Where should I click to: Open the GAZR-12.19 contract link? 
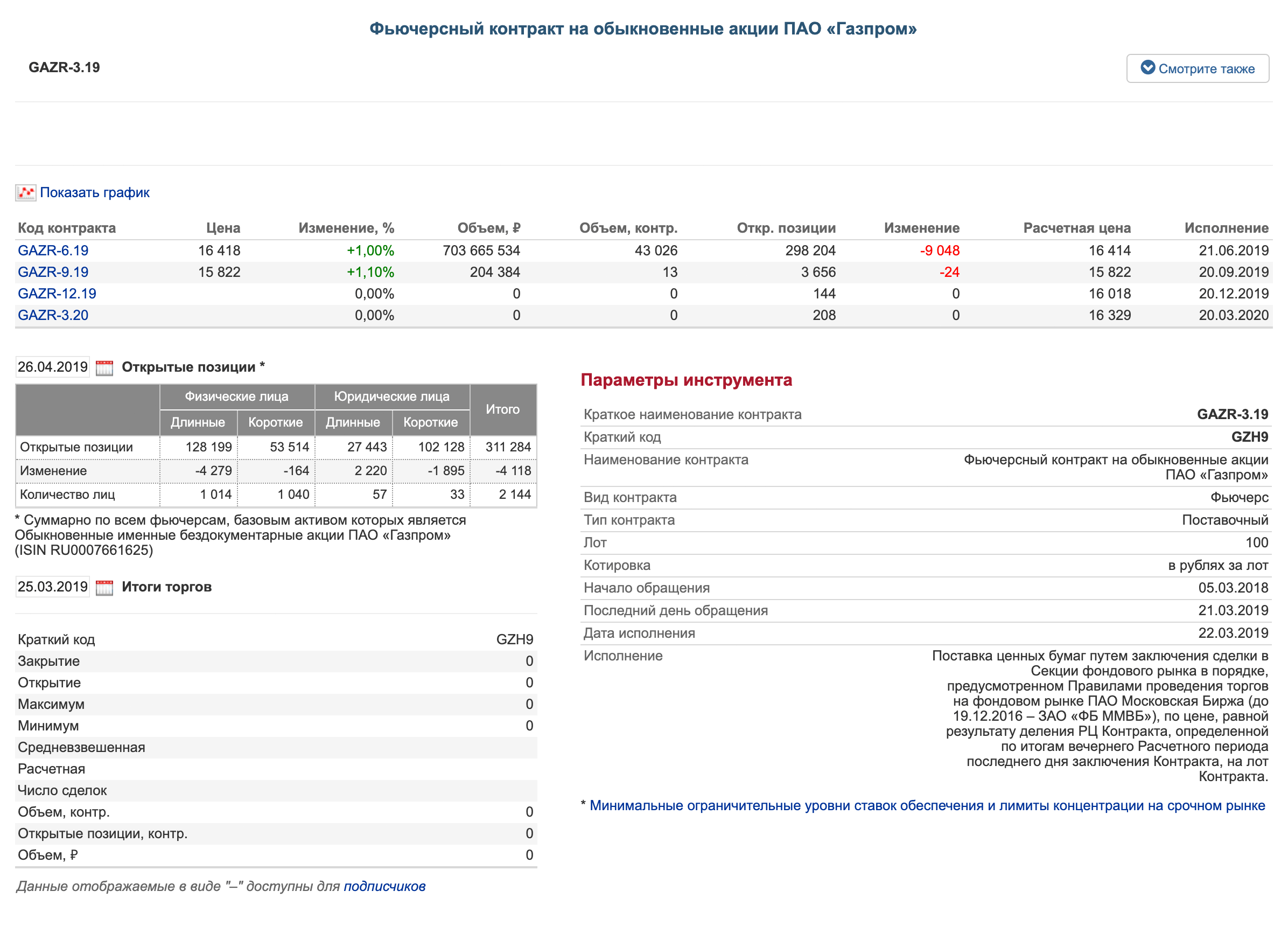pos(57,294)
